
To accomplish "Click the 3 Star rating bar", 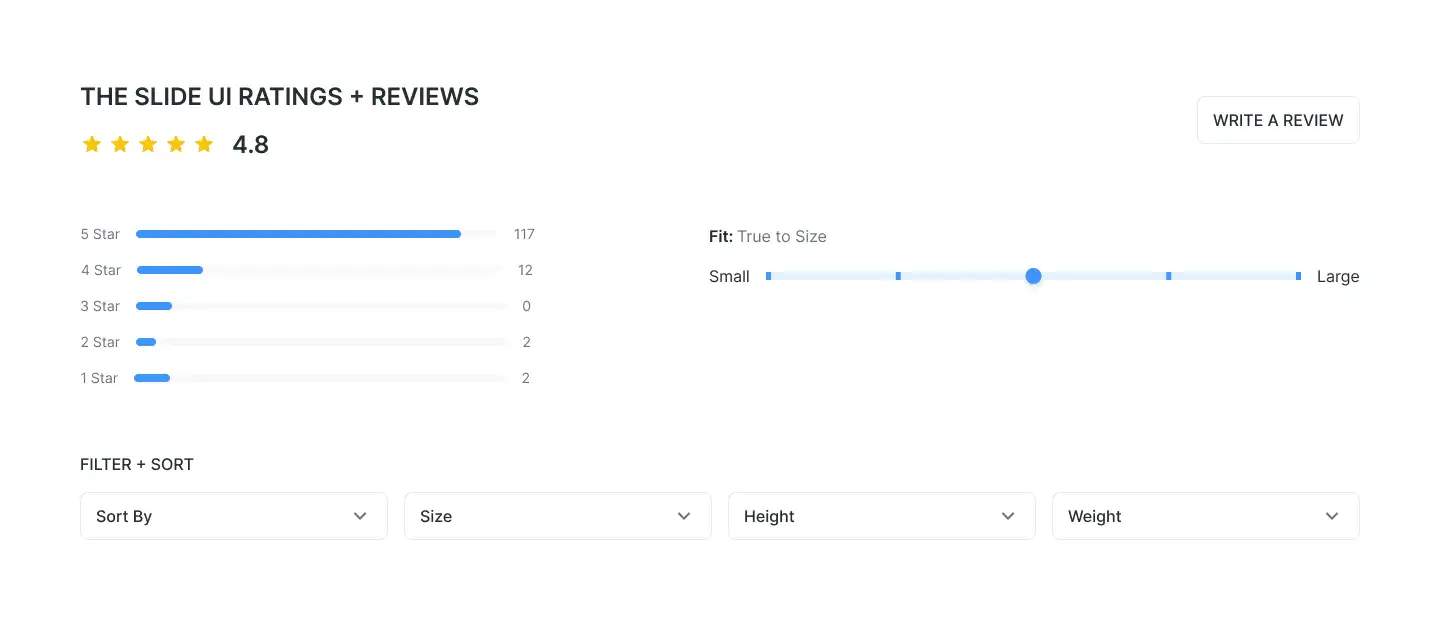I will pyautogui.click(x=322, y=306).
